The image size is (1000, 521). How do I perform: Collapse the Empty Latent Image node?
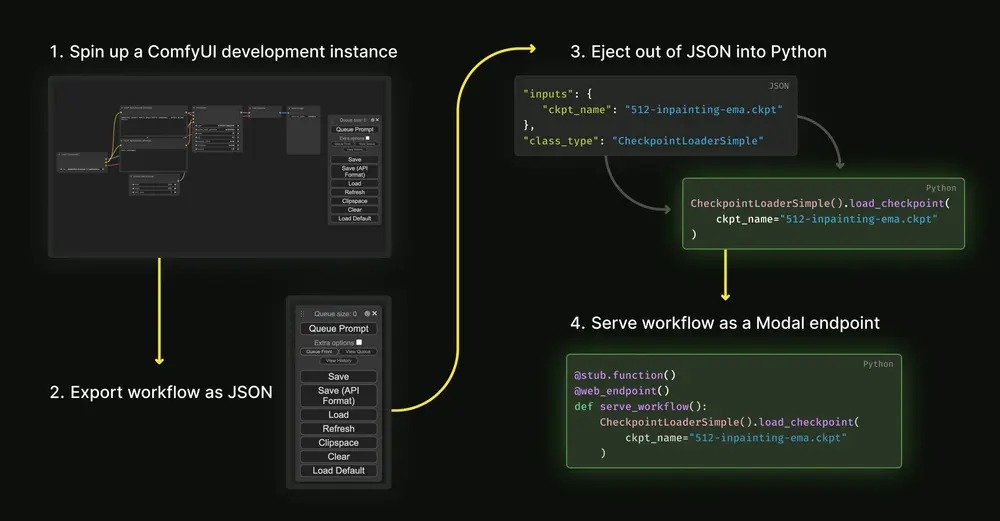pyautogui.click(x=132, y=176)
